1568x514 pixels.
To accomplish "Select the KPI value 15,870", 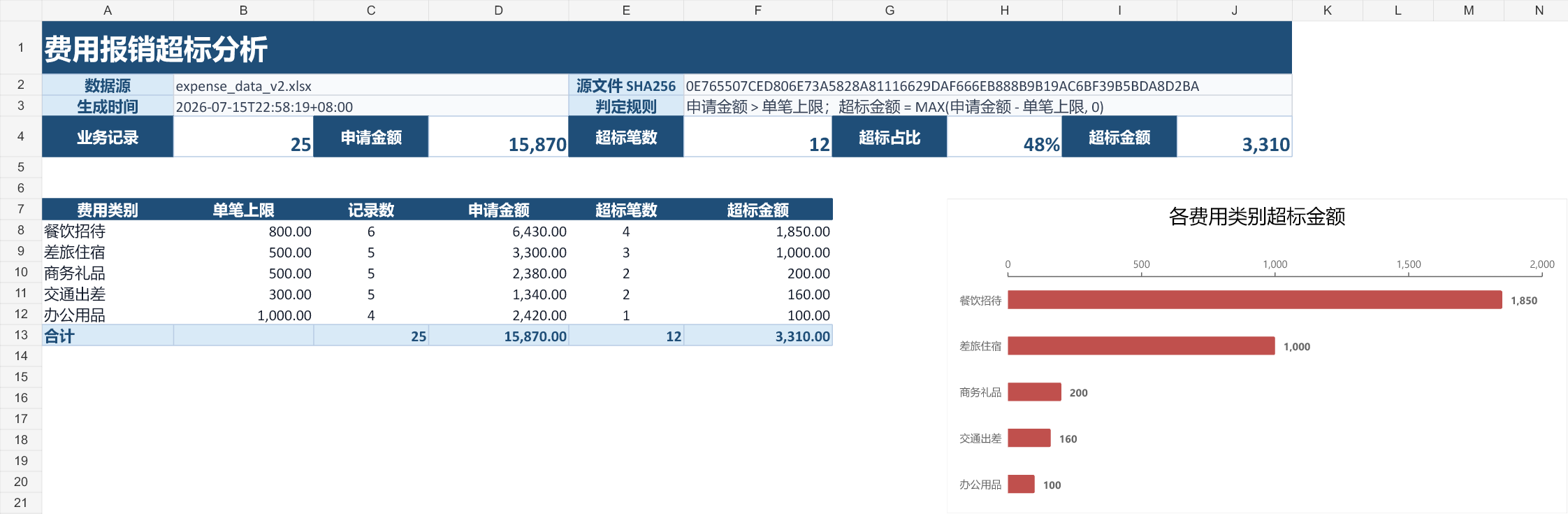I will click(x=498, y=137).
